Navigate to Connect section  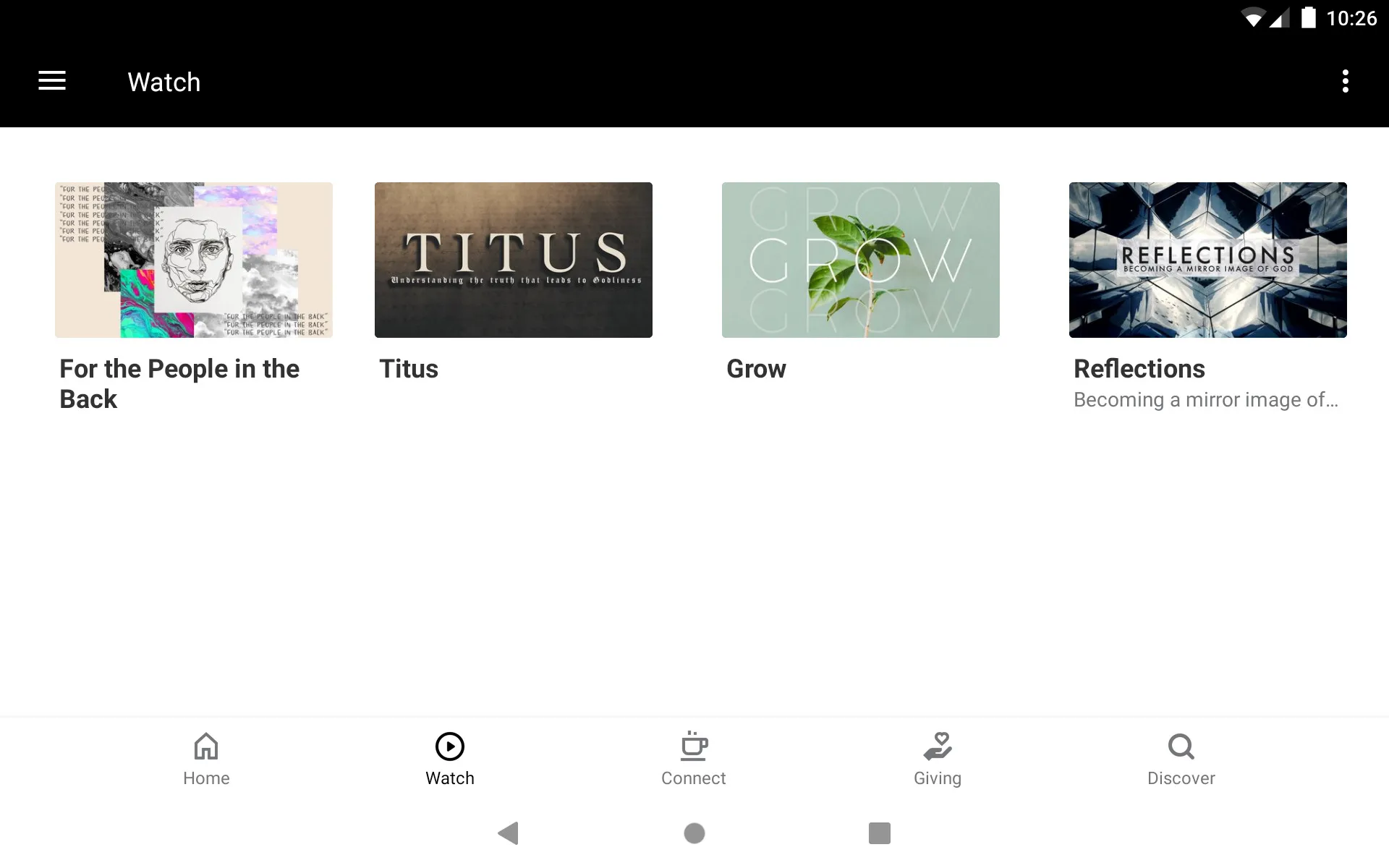[x=693, y=758]
